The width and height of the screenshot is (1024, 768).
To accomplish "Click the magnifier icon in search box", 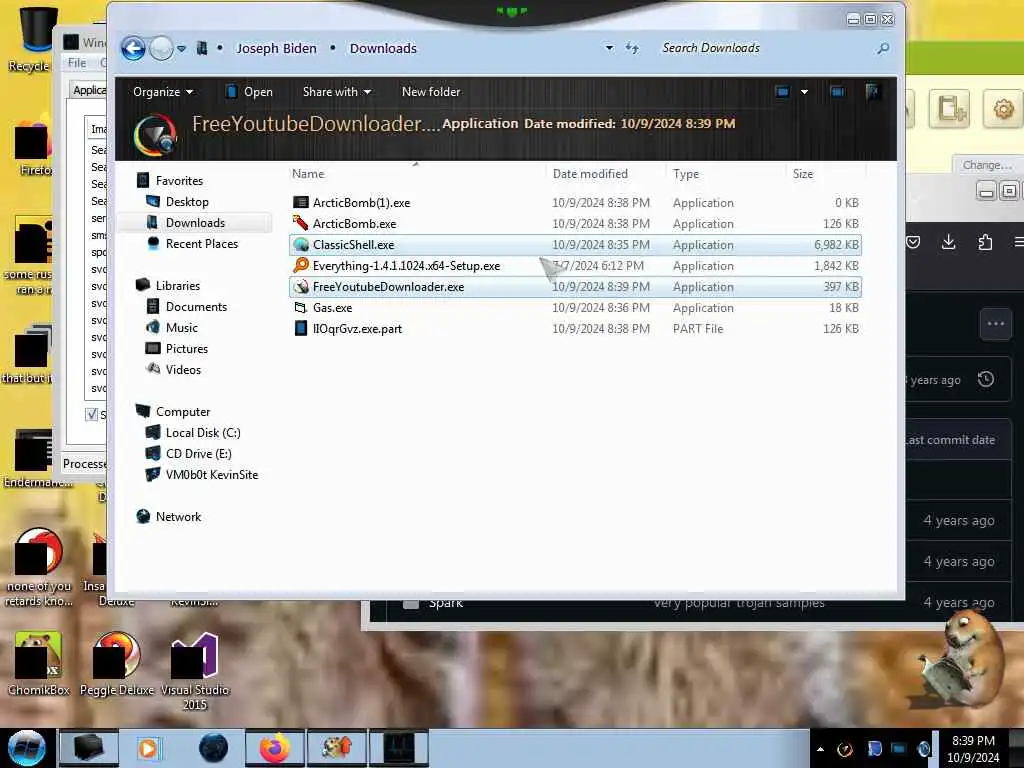I will tap(883, 48).
